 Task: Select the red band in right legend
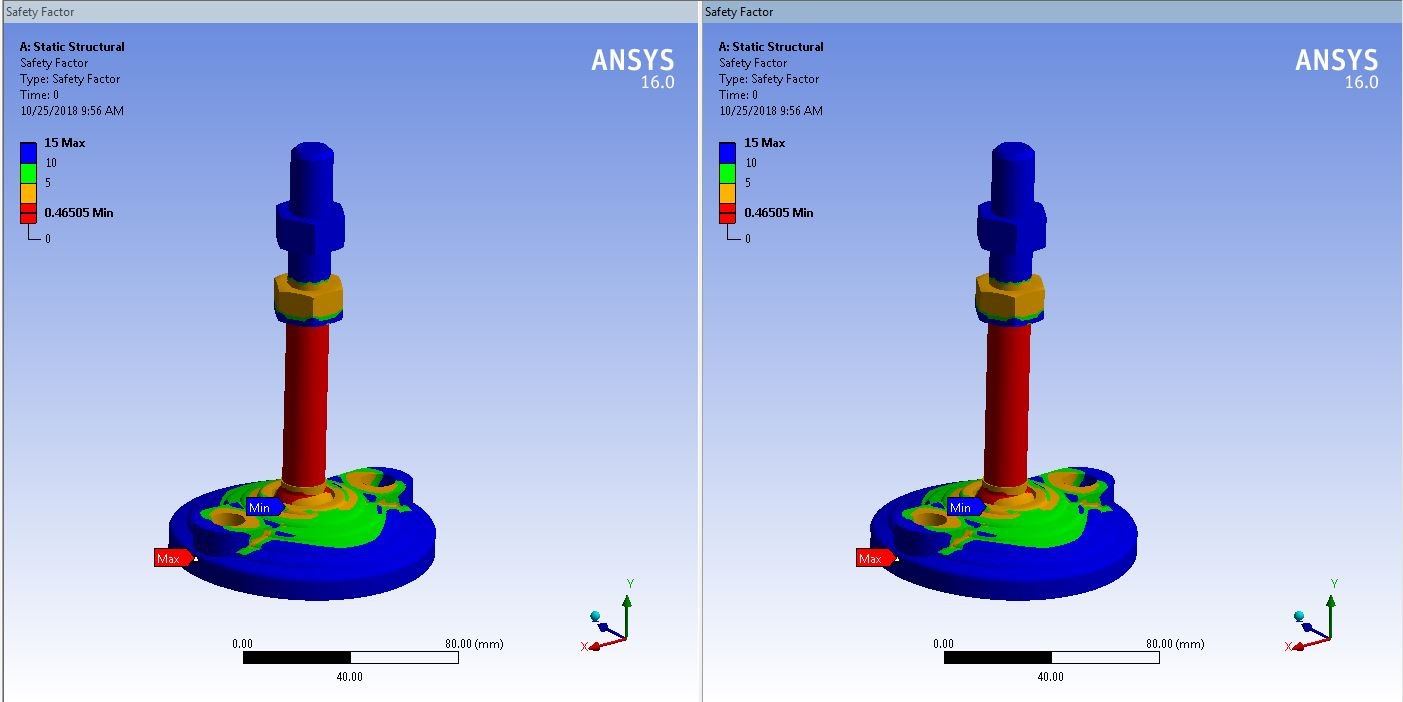(x=727, y=213)
